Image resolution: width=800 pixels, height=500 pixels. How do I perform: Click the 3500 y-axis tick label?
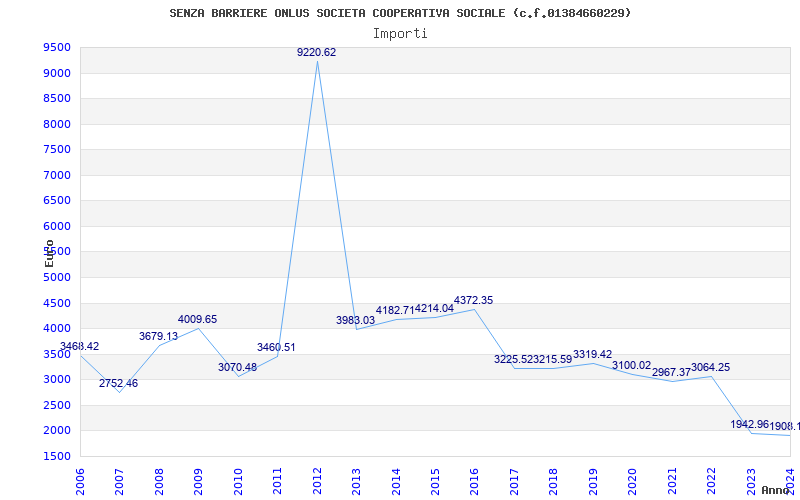click(x=57, y=354)
